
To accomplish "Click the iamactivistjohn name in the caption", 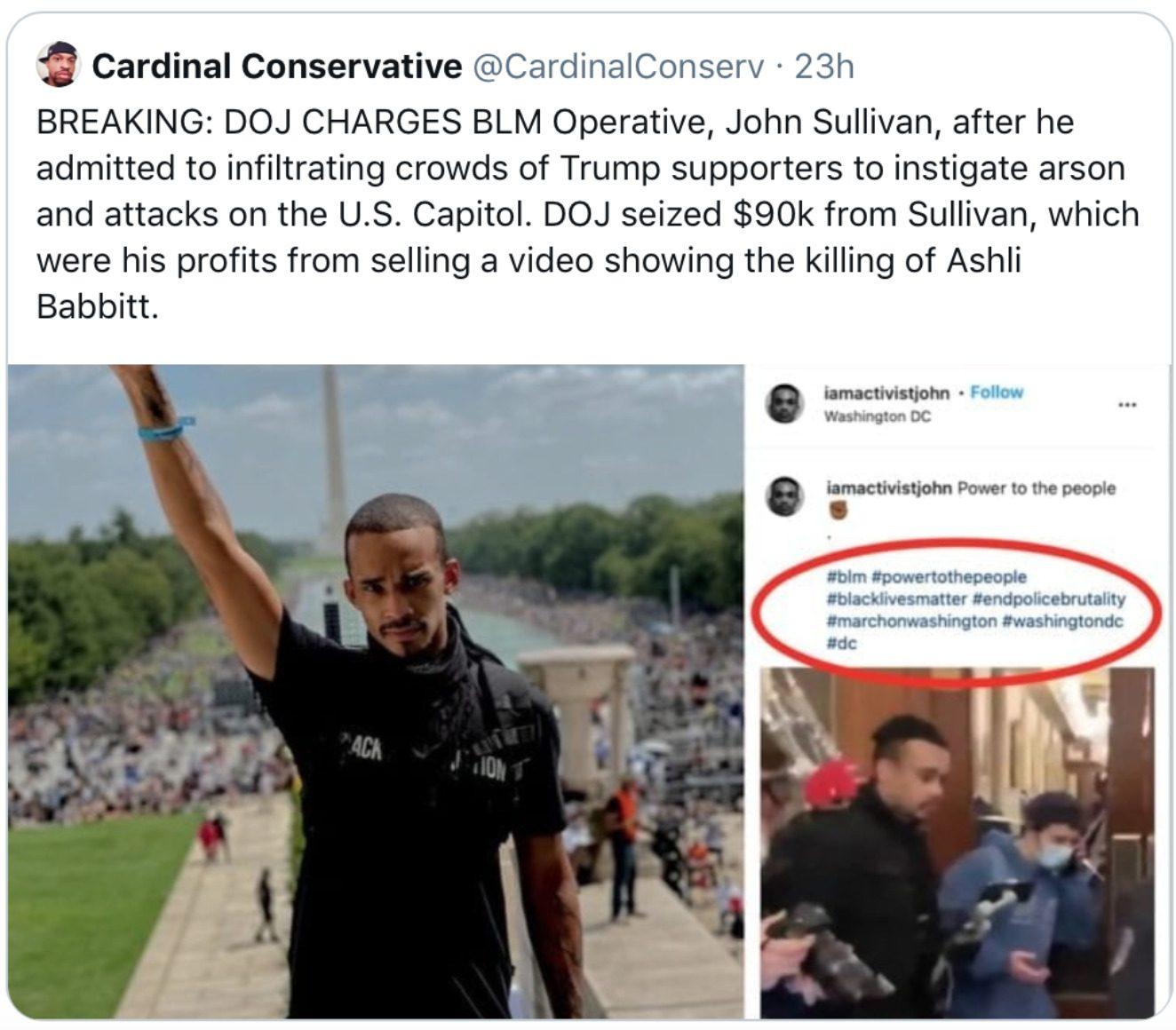I will coord(889,487).
